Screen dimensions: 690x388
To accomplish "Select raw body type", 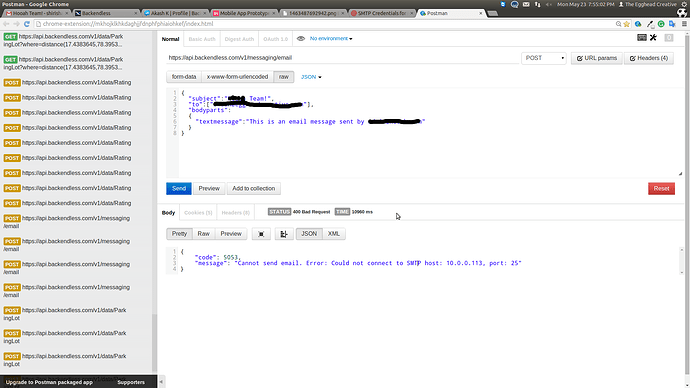I will point(283,77).
